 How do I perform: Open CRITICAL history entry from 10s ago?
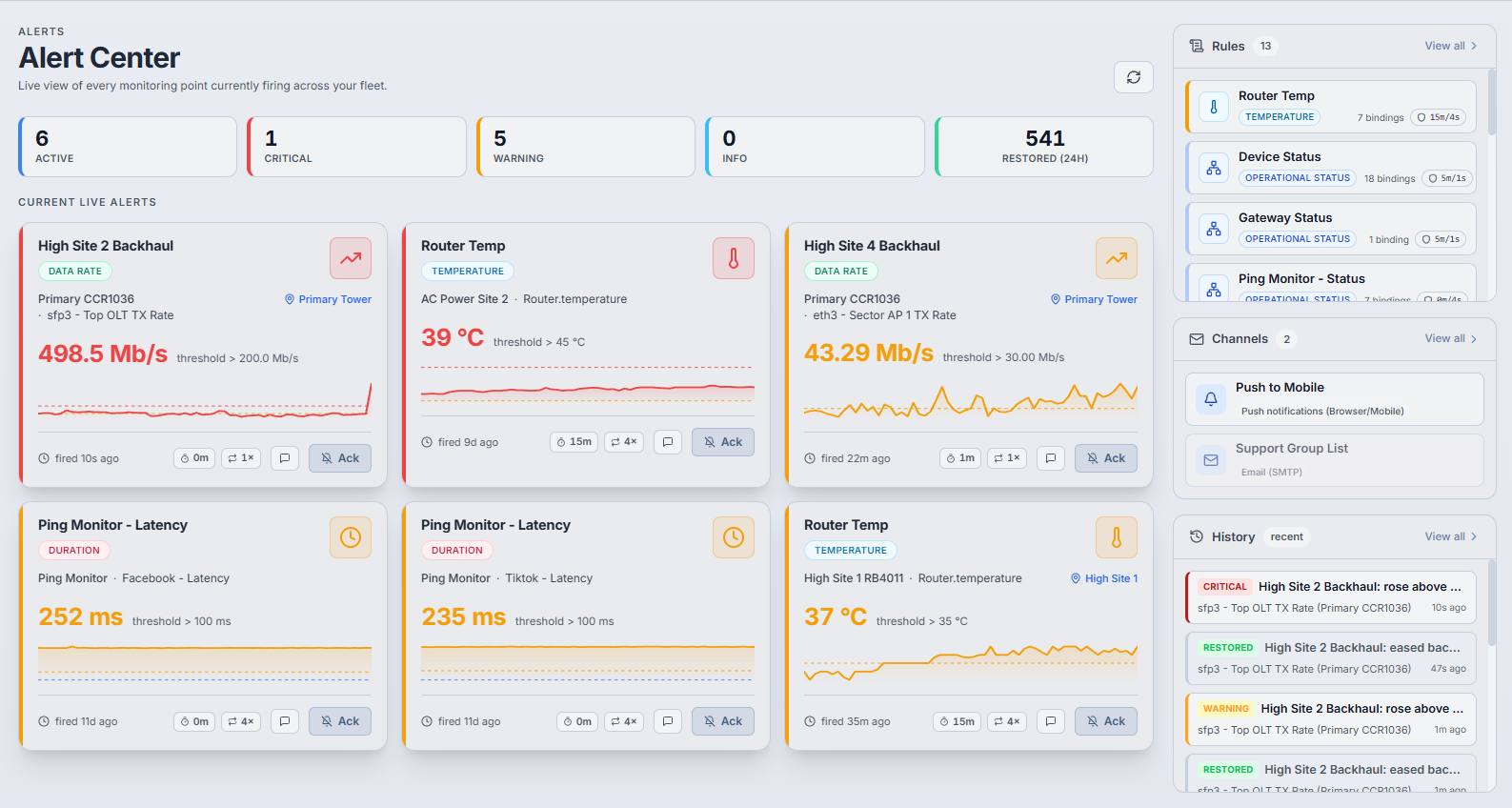click(x=1331, y=597)
